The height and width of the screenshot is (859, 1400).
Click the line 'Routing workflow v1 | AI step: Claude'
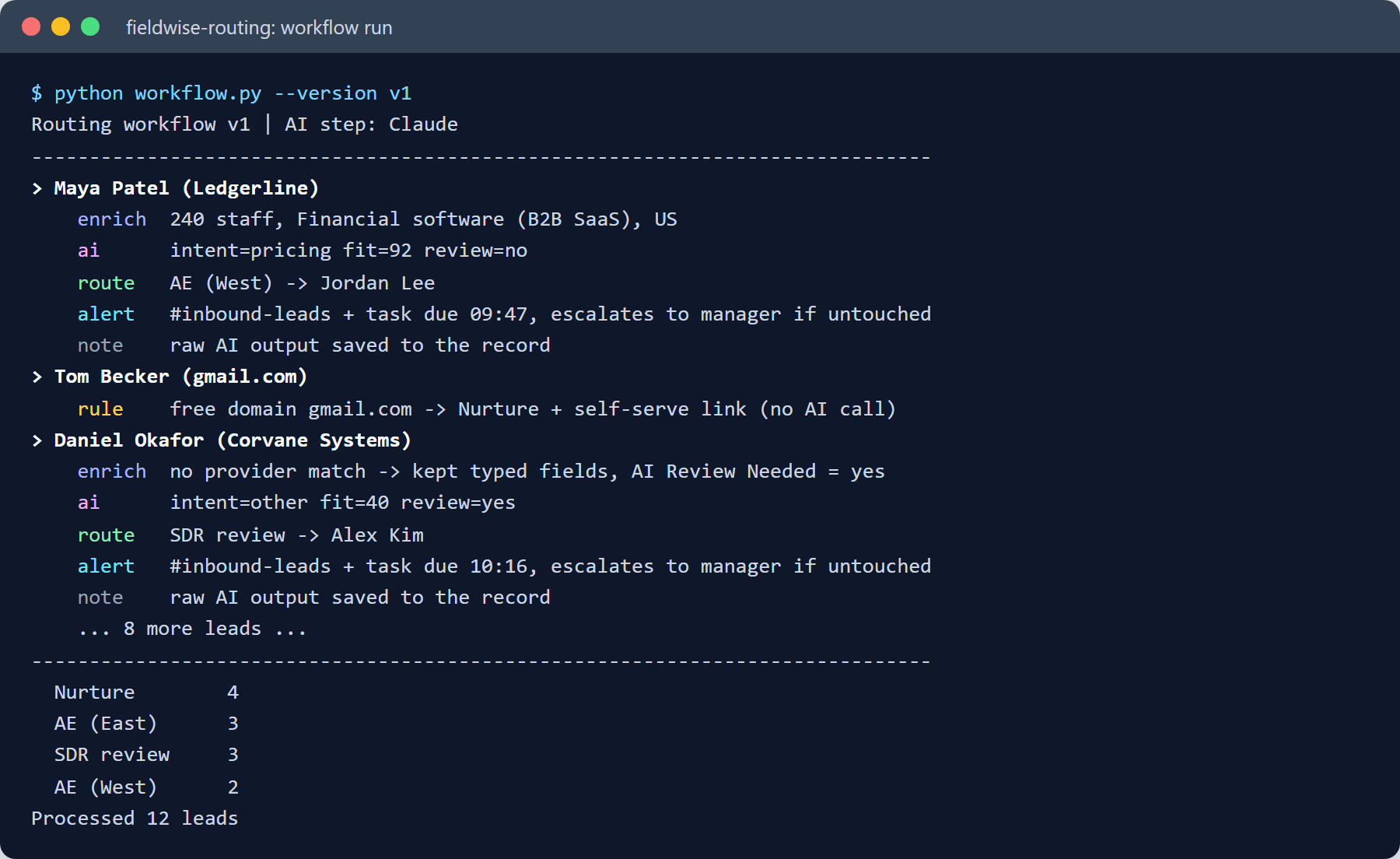(x=244, y=124)
